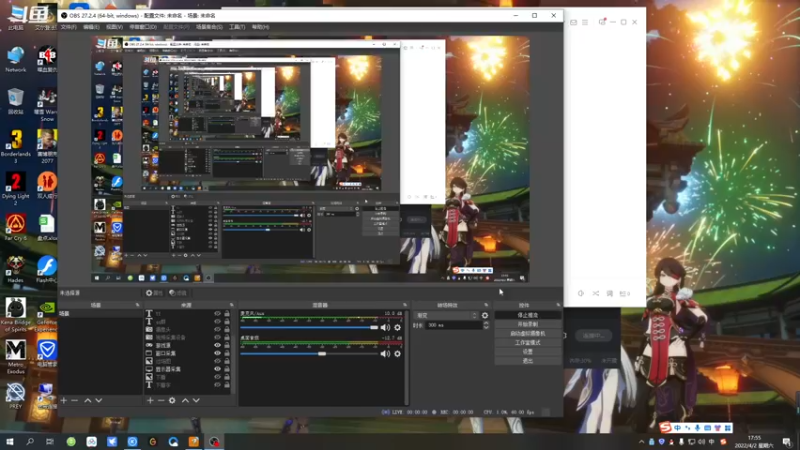Open the 编辑(E) menu
This screenshot has height=450, width=800.
coord(91,27)
